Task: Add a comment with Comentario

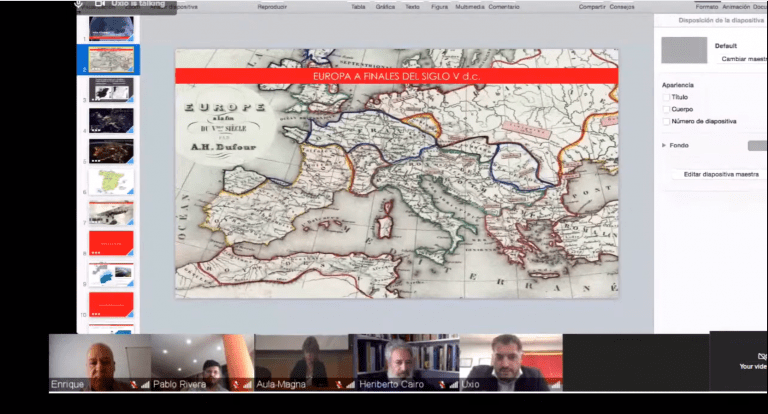Action: coord(504,7)
